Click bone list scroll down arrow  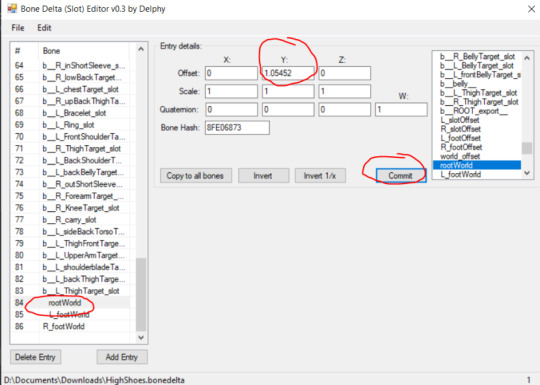click(141, 337)
